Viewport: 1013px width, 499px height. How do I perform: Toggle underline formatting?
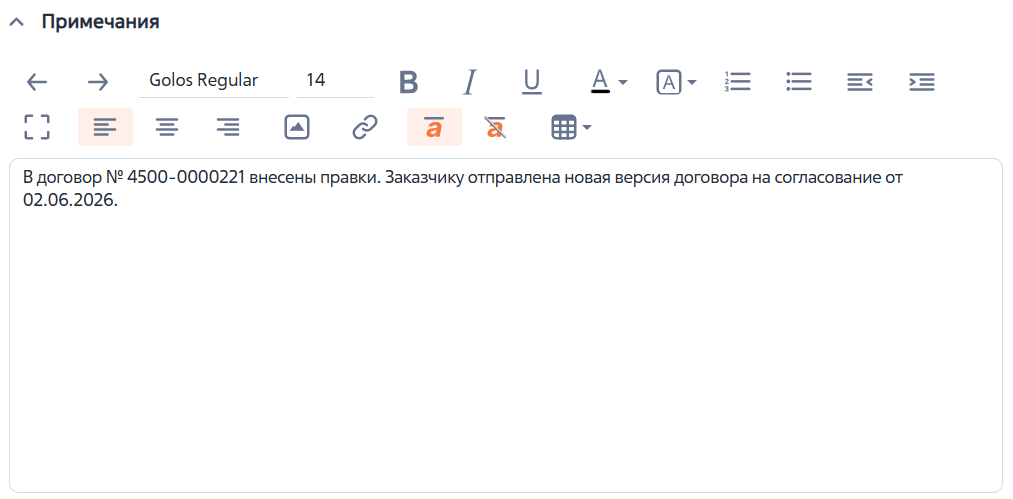(531, 82)
